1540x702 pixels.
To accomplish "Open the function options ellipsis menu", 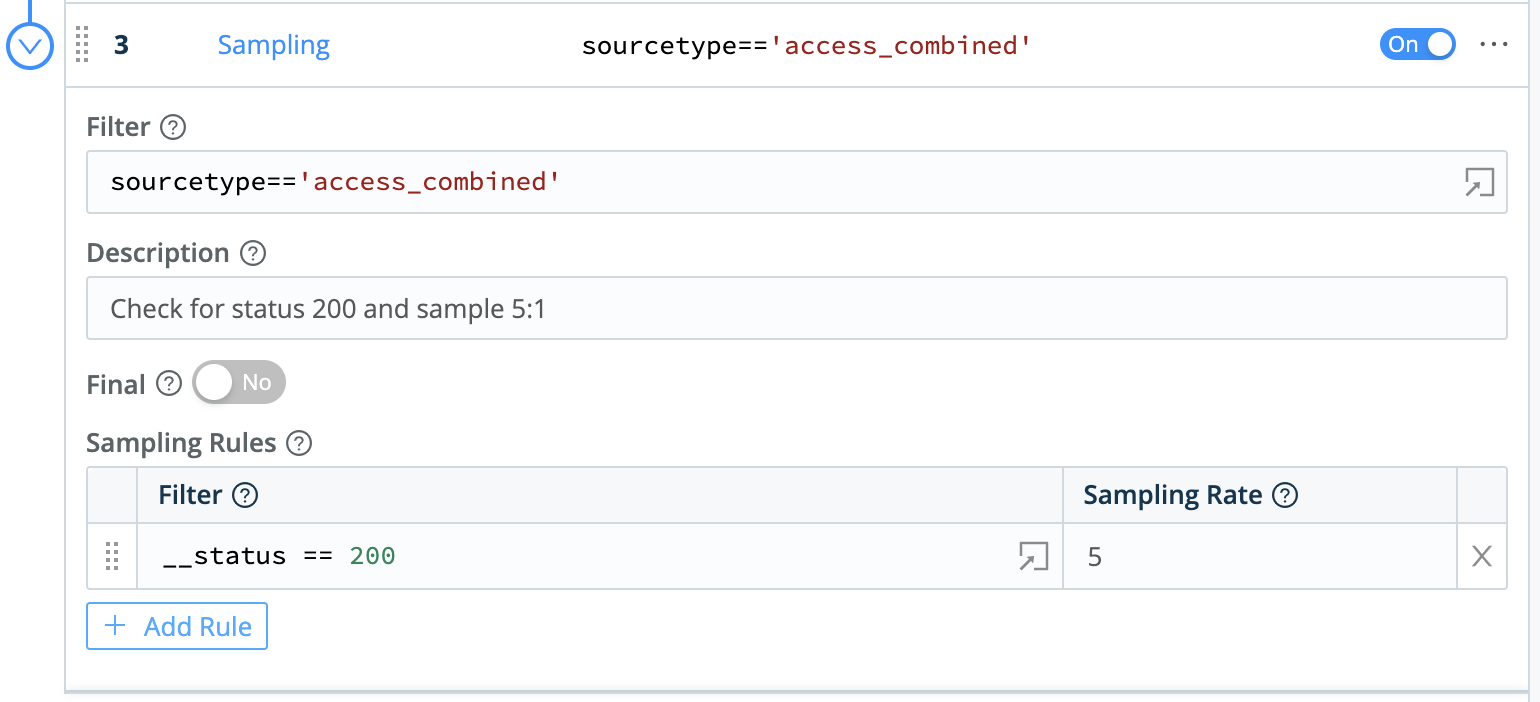I will tap(1493, 44).
